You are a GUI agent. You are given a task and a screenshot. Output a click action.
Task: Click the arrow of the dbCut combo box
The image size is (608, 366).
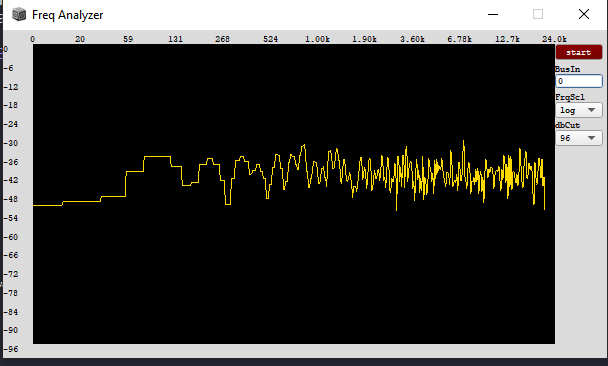(591, 138)
